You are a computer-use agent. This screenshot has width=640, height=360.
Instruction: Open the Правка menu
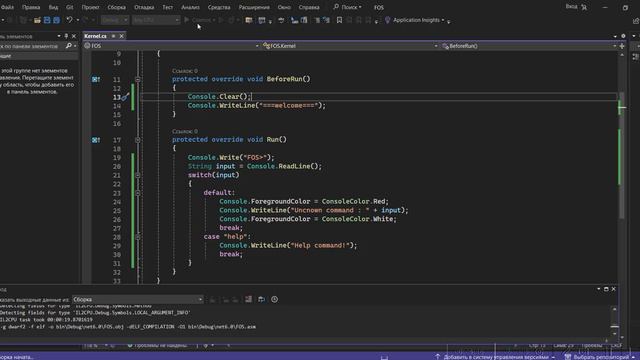tap(31, 7)
